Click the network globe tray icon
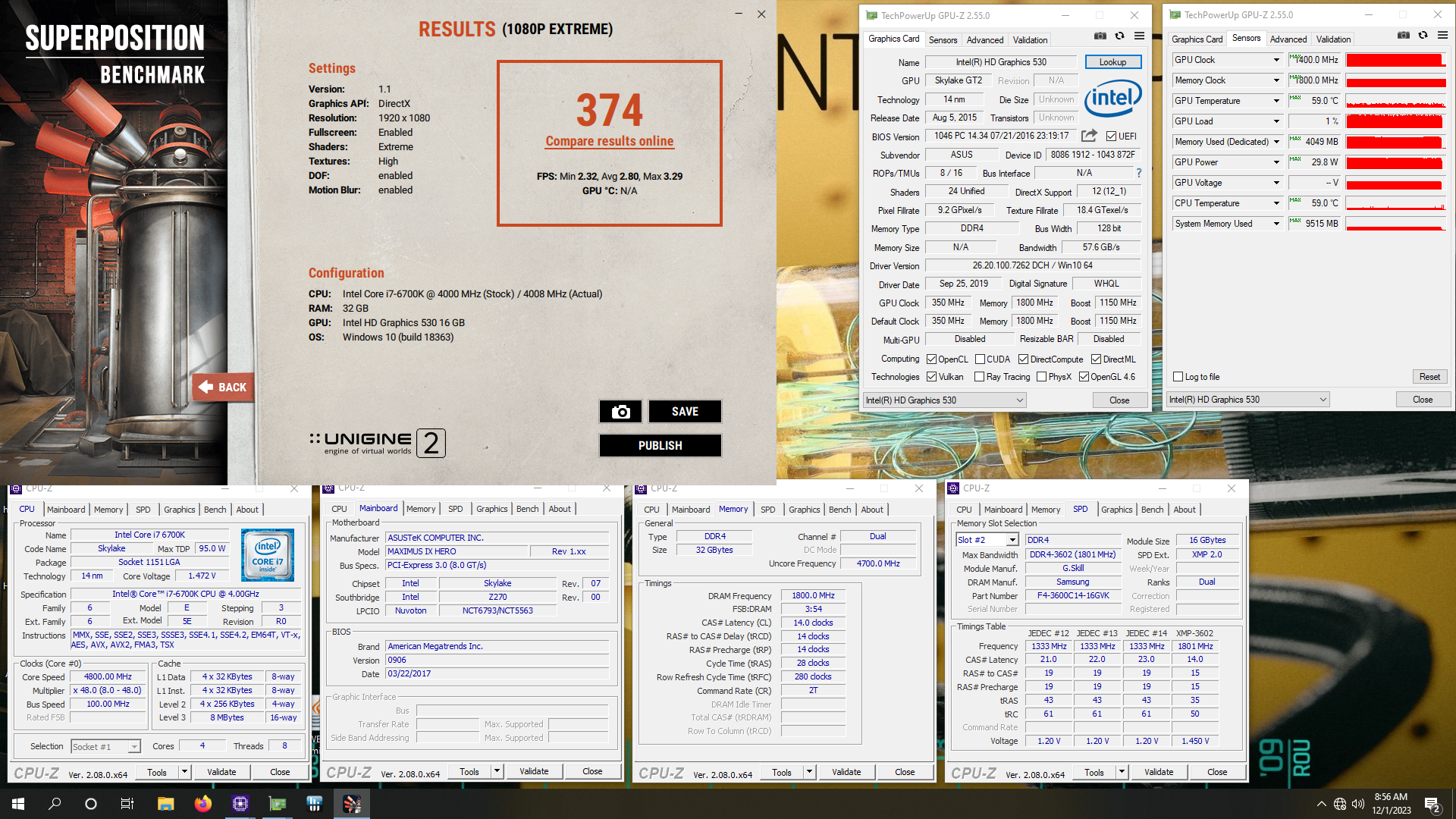This screenshot has width=1456, height=819. 1340,804
